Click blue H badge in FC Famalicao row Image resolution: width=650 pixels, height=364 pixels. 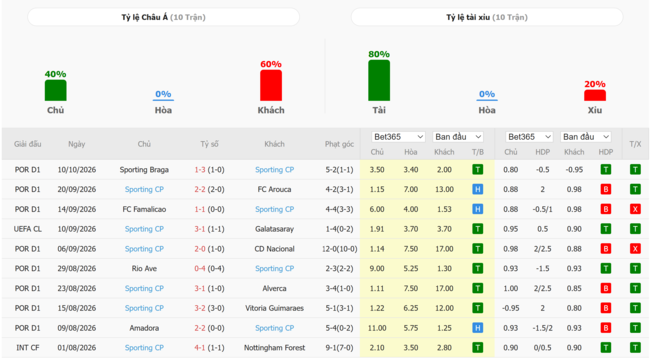coord(478,209)
